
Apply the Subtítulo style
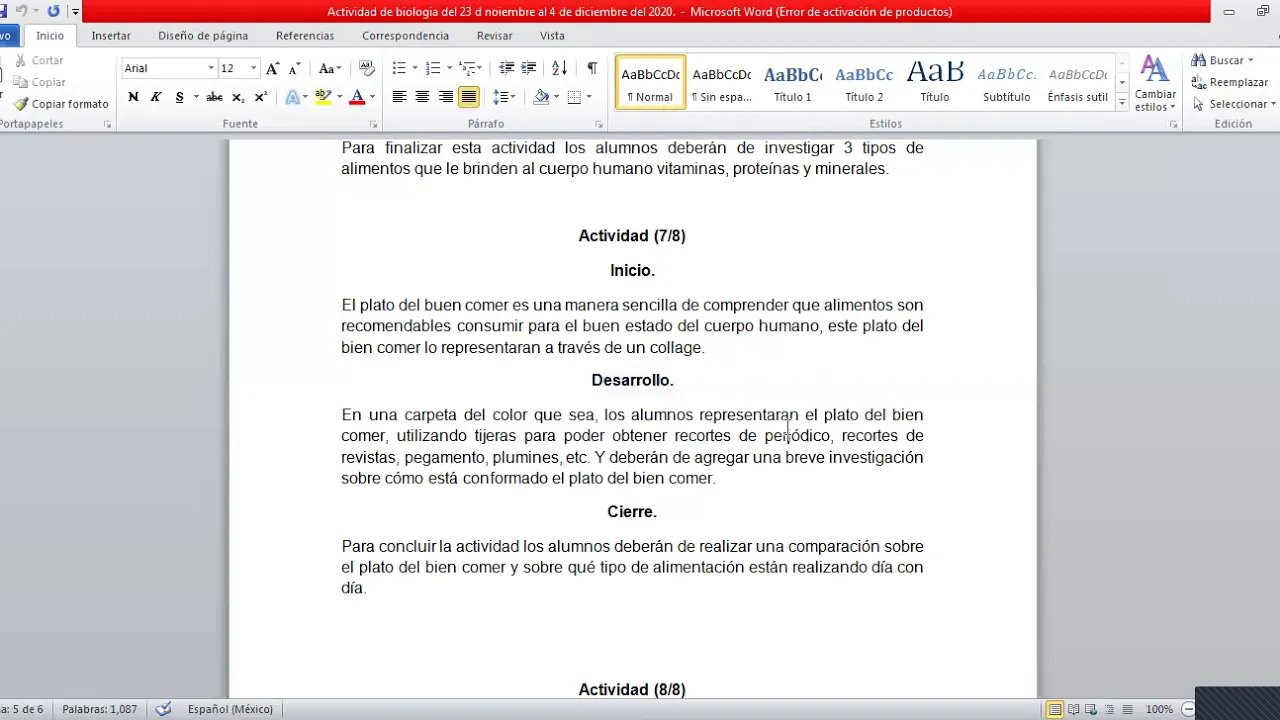point(1006,82)
